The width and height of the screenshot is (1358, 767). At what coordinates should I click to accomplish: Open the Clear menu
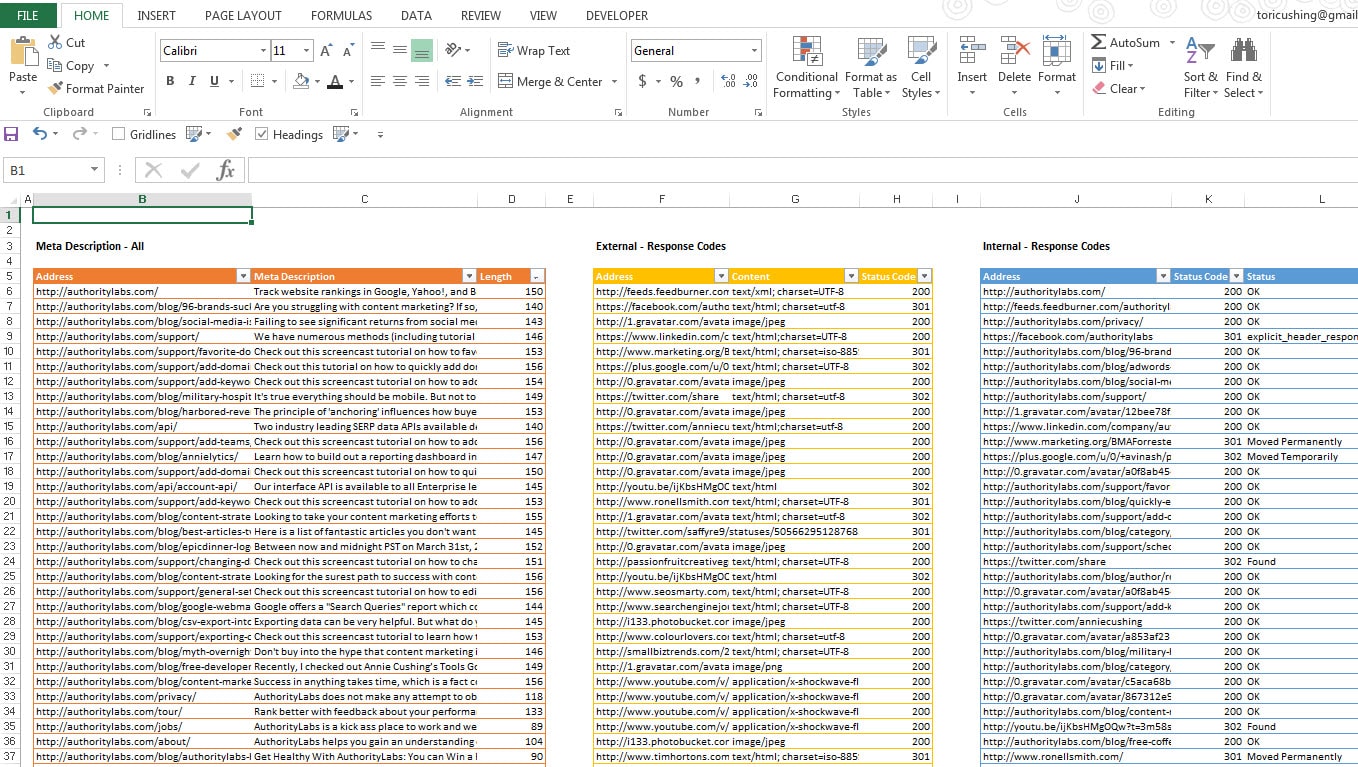pos(1118,88)
